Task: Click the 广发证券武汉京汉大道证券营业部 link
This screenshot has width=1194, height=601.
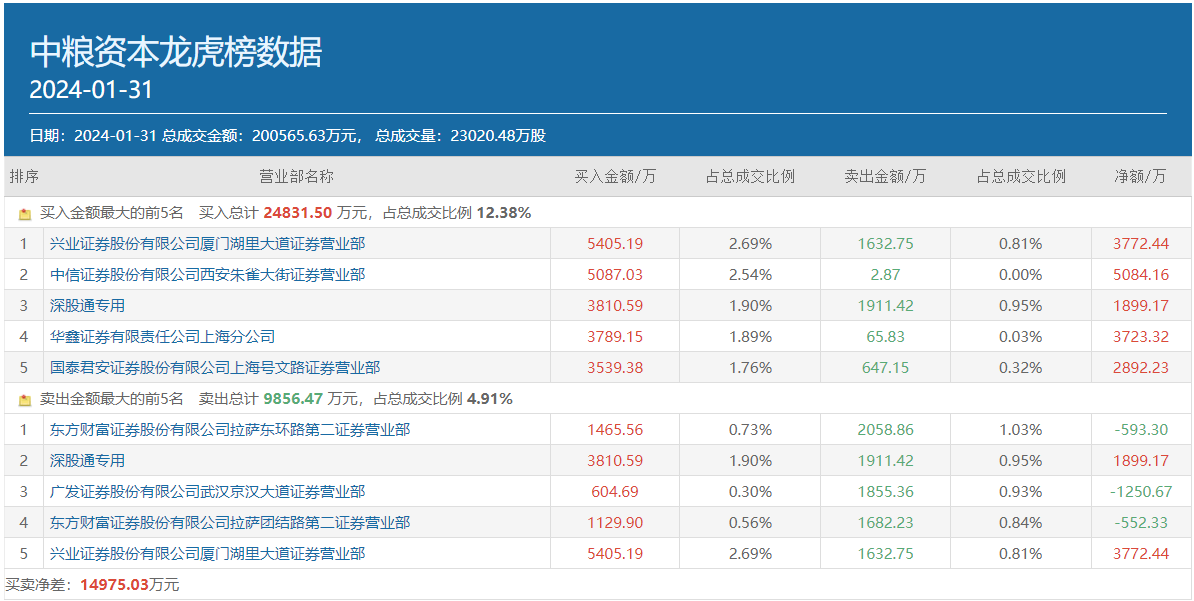Action: pyautogui.click(x=207, y=492)
